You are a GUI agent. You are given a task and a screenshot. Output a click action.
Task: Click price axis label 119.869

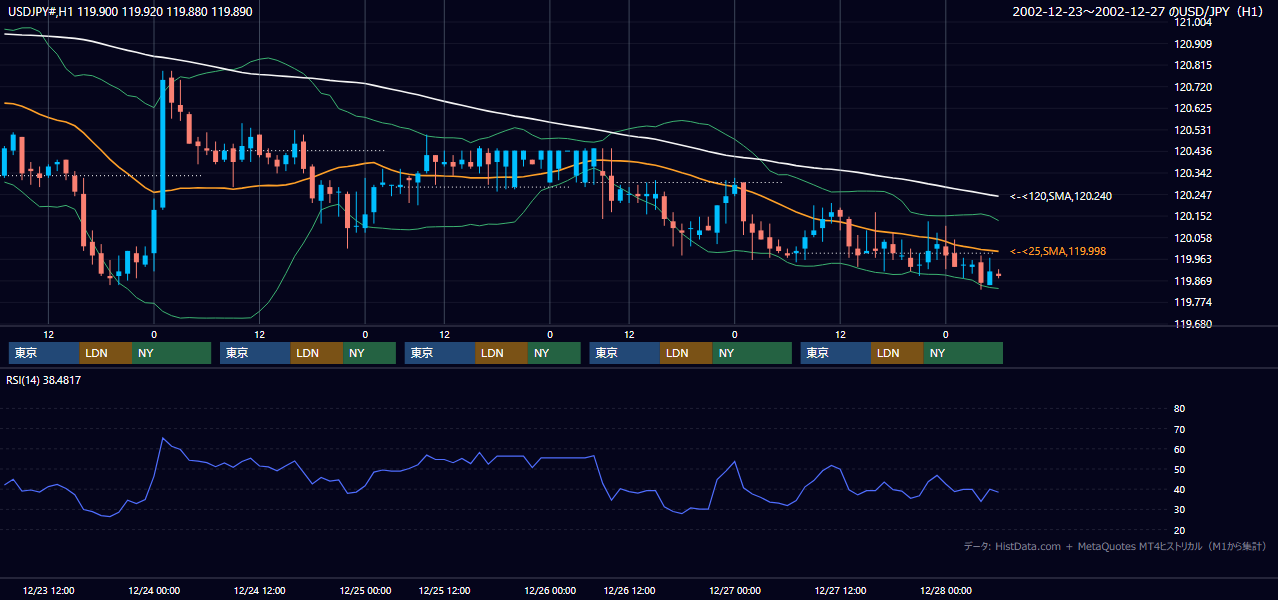[1192, 281]
